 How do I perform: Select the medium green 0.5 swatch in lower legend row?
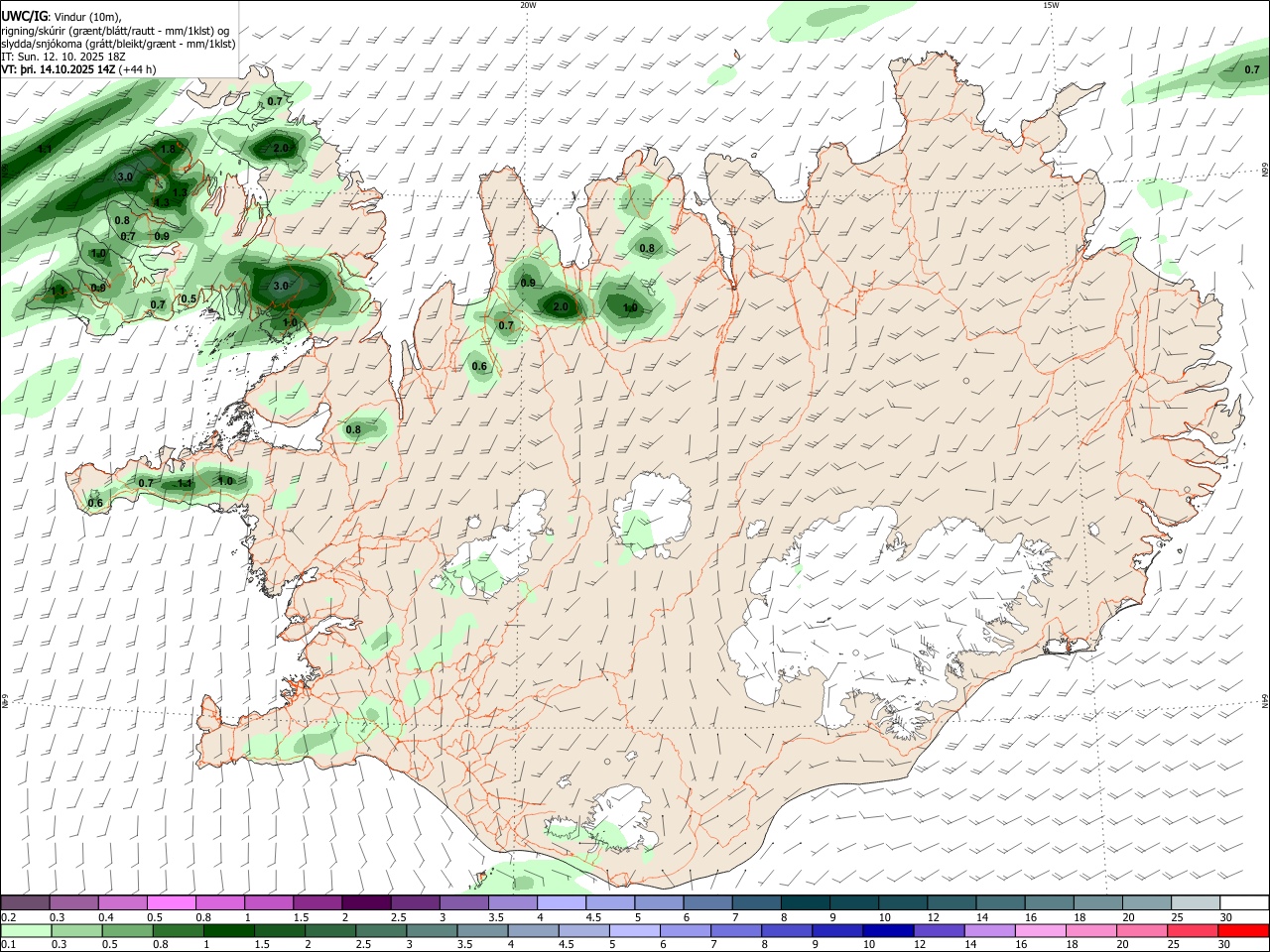click(128, 930)
